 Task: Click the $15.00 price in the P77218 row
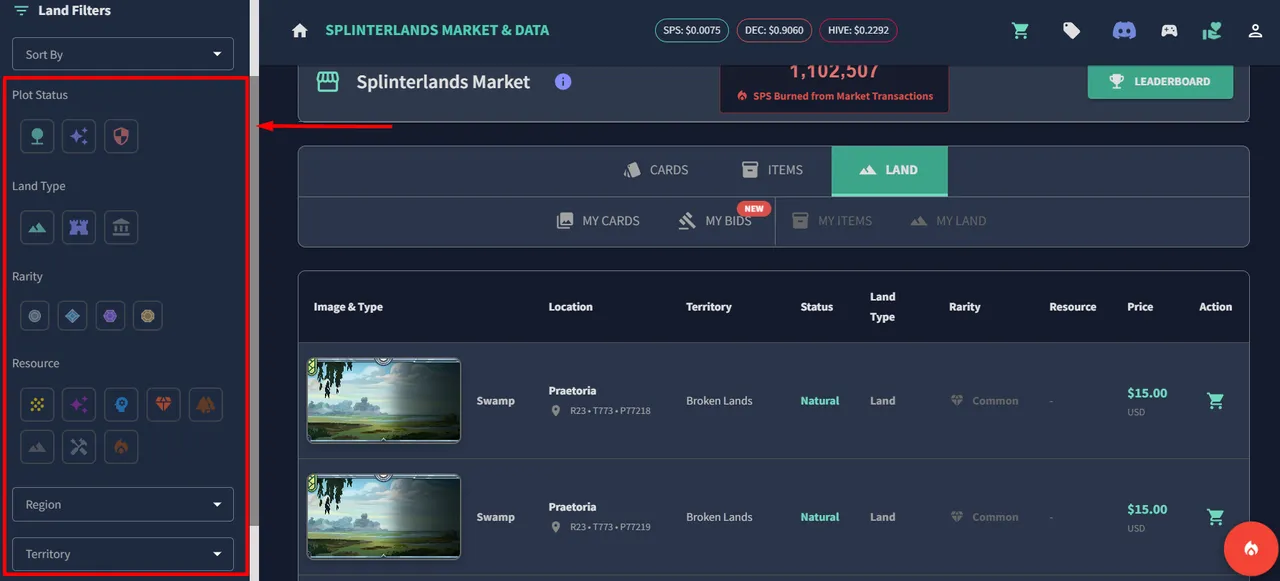tap(1147, 393)
